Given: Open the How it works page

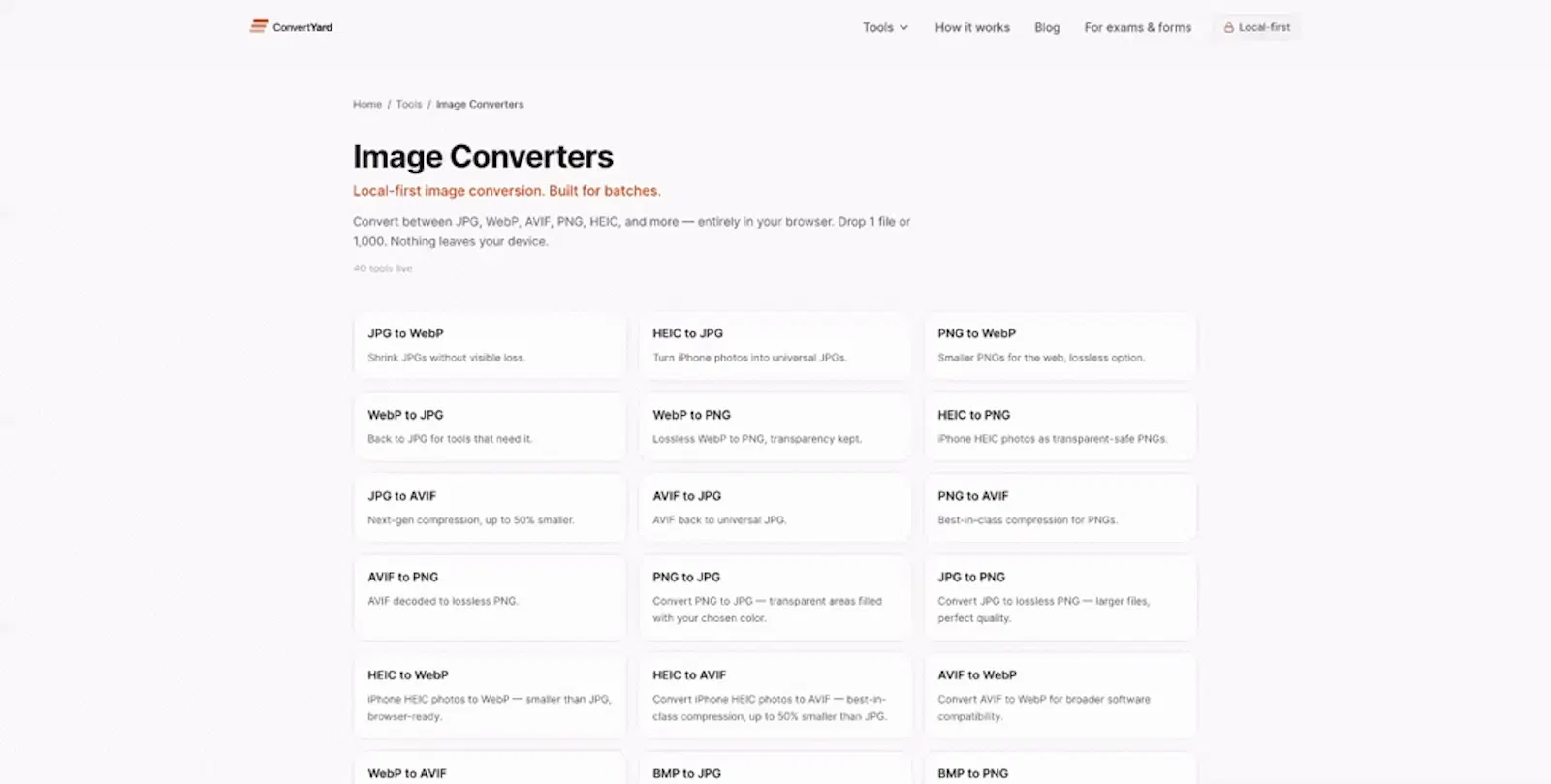Looking at the screenshot, I should pyautogui.click(x=972, y=28).
